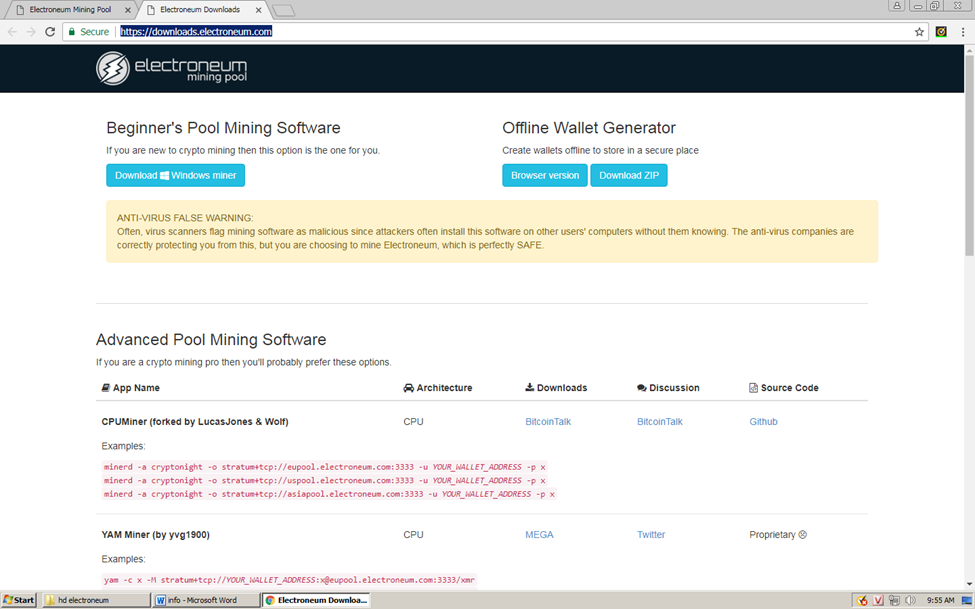Viewport: 975px width, 609px height.
Task: Open CPUMiner BitcoinTalk discussion link
Action: point(660,422)
